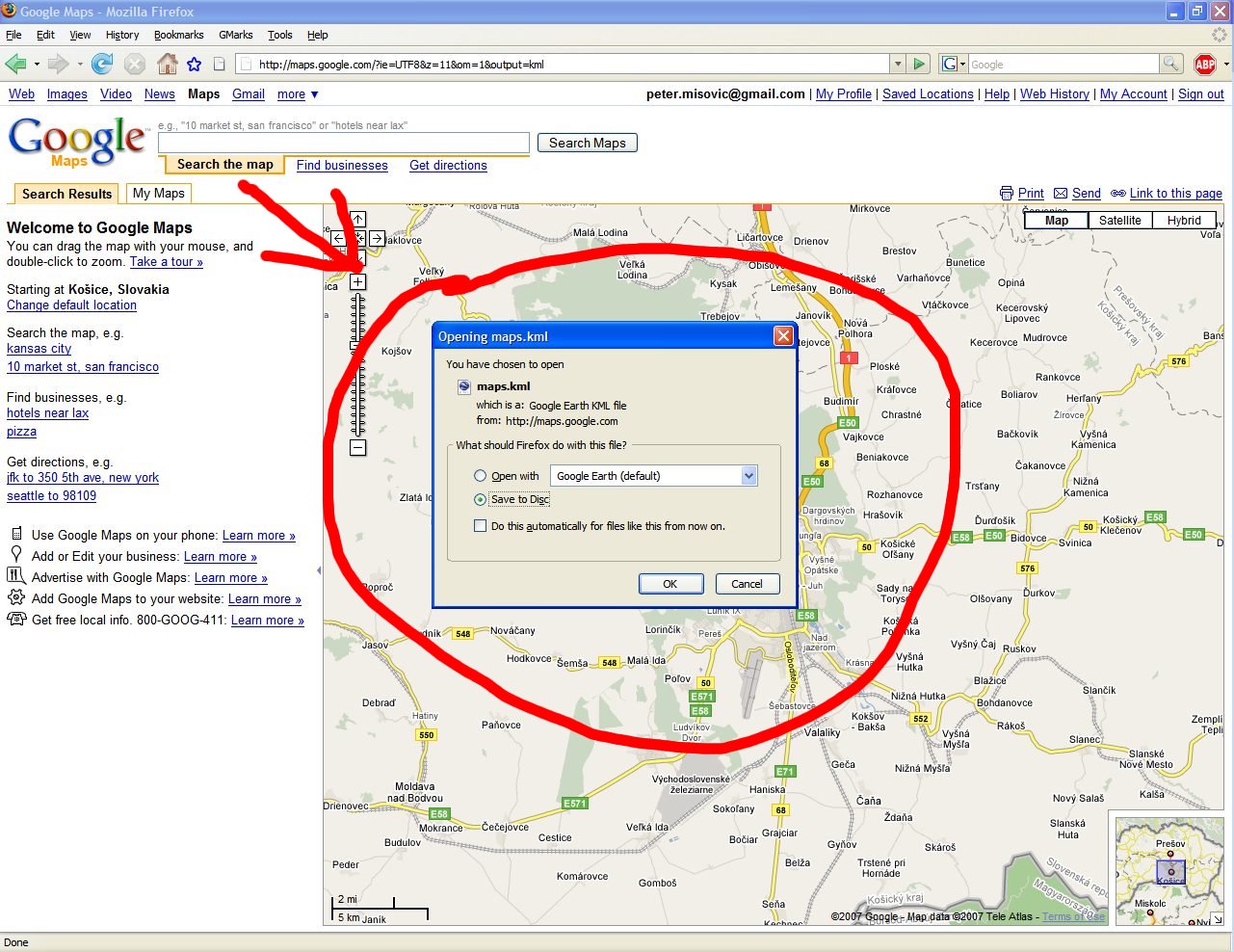
Task: Click the Firefox Google search field
Action: click(x=1063, y=65)
